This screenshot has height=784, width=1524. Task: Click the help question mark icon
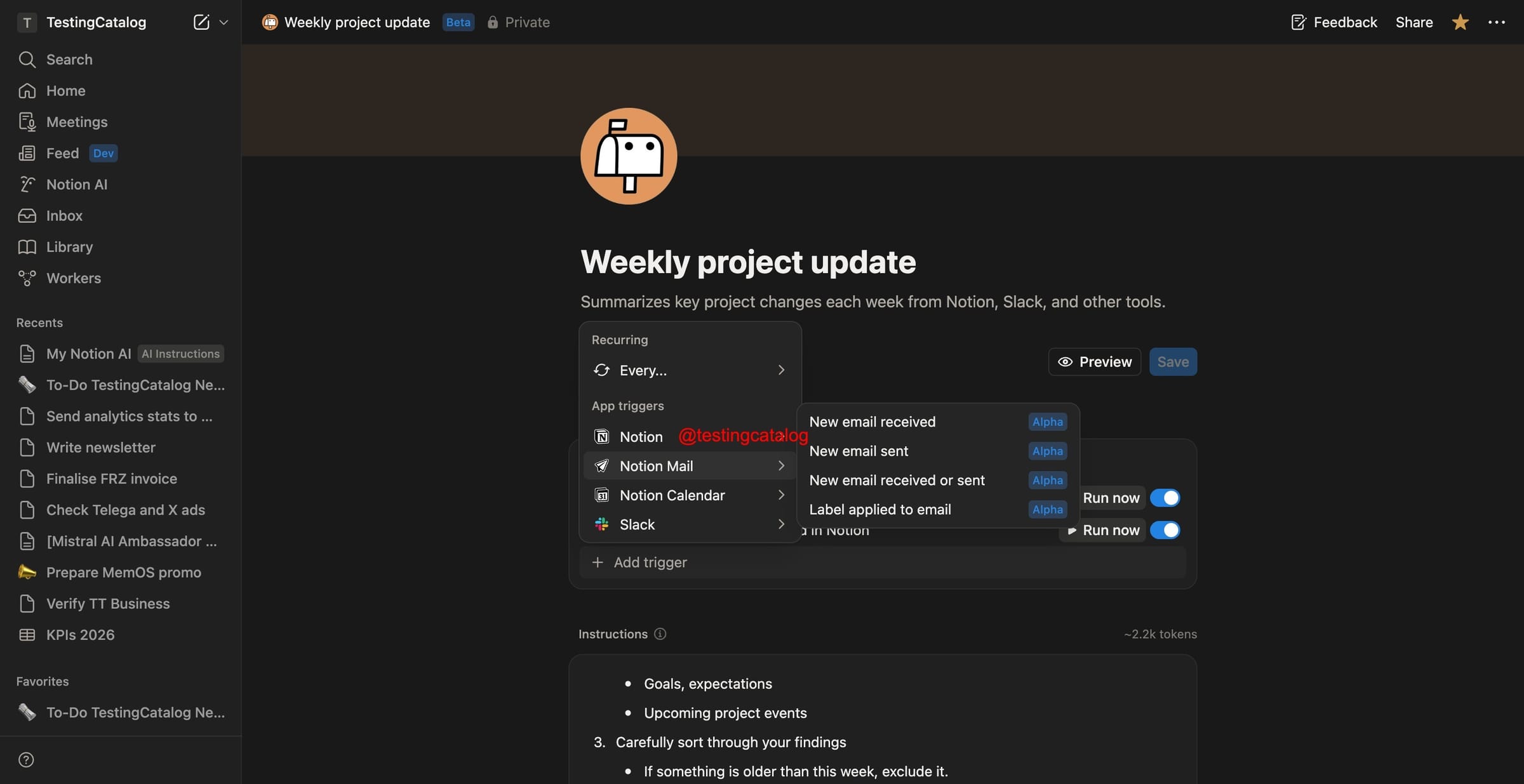(26, 760)
